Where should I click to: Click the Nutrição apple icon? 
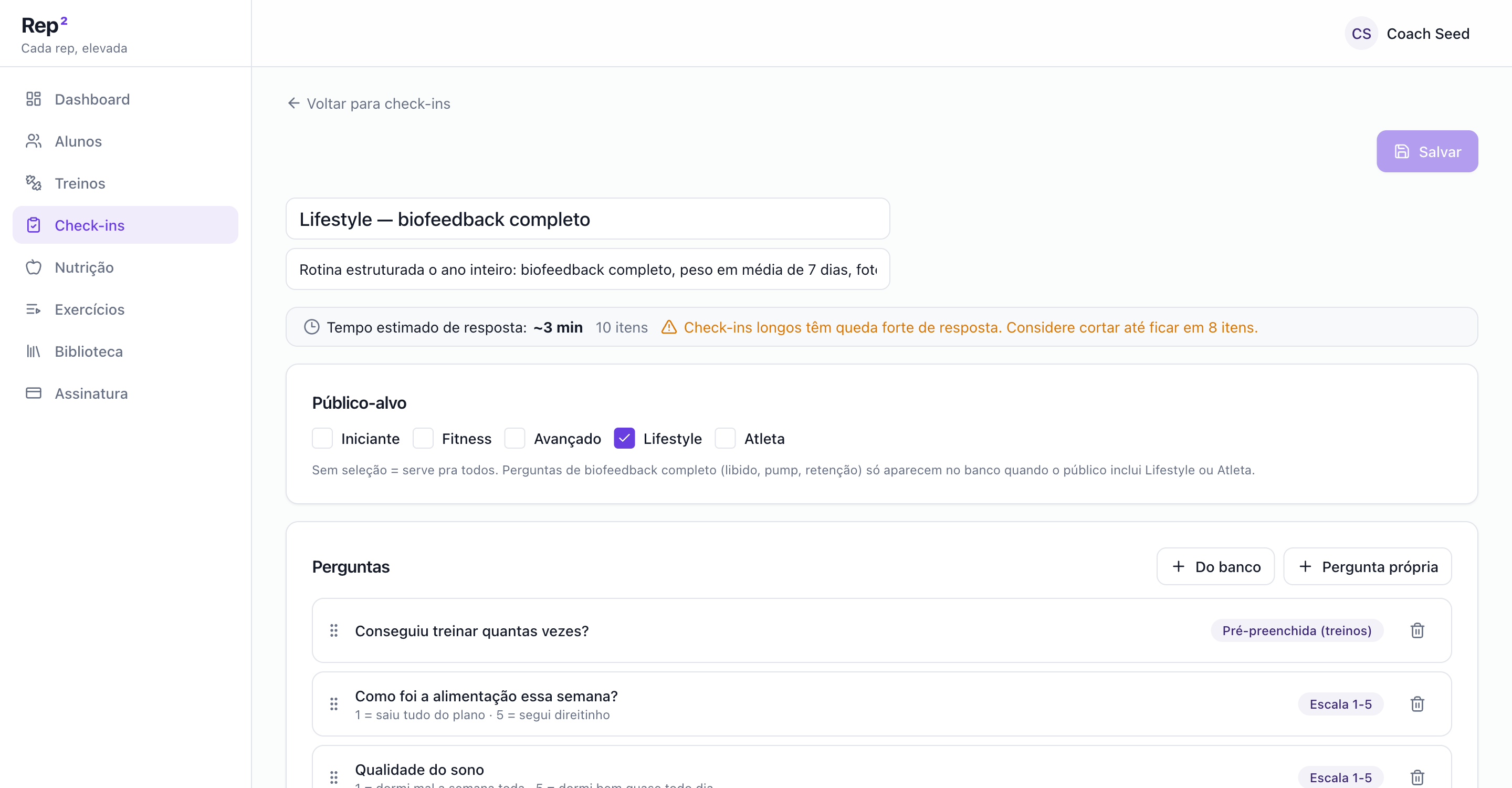(x=34, y=267)
